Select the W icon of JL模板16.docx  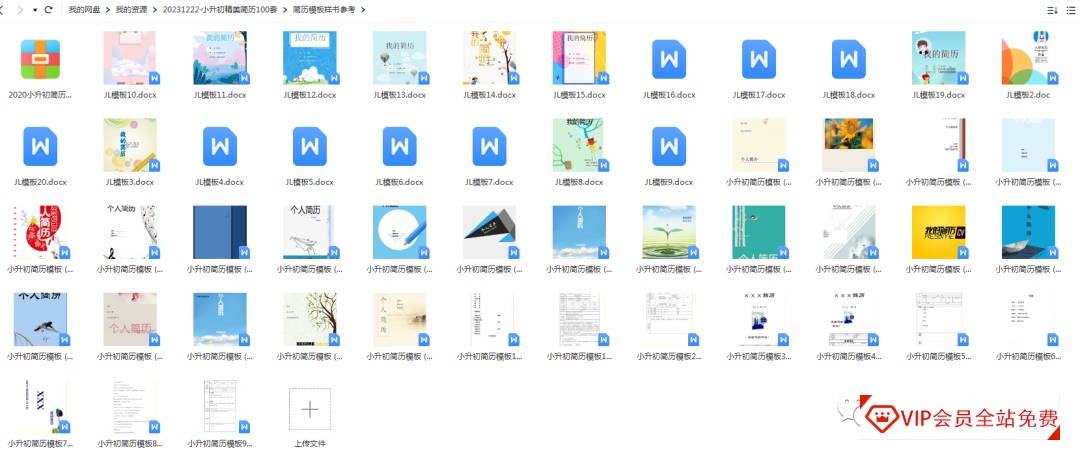[669, 59]
